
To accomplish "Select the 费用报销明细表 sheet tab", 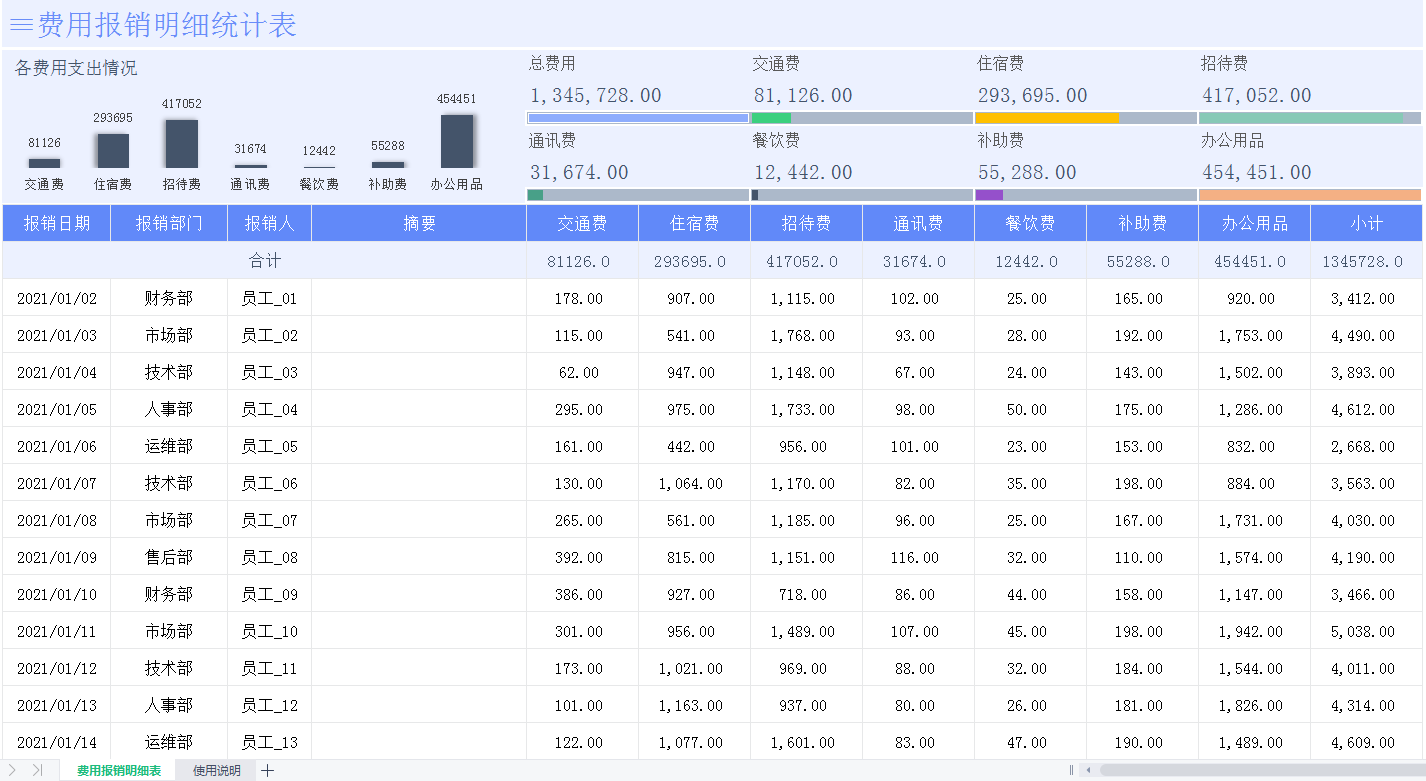I will tap(119, 770).
